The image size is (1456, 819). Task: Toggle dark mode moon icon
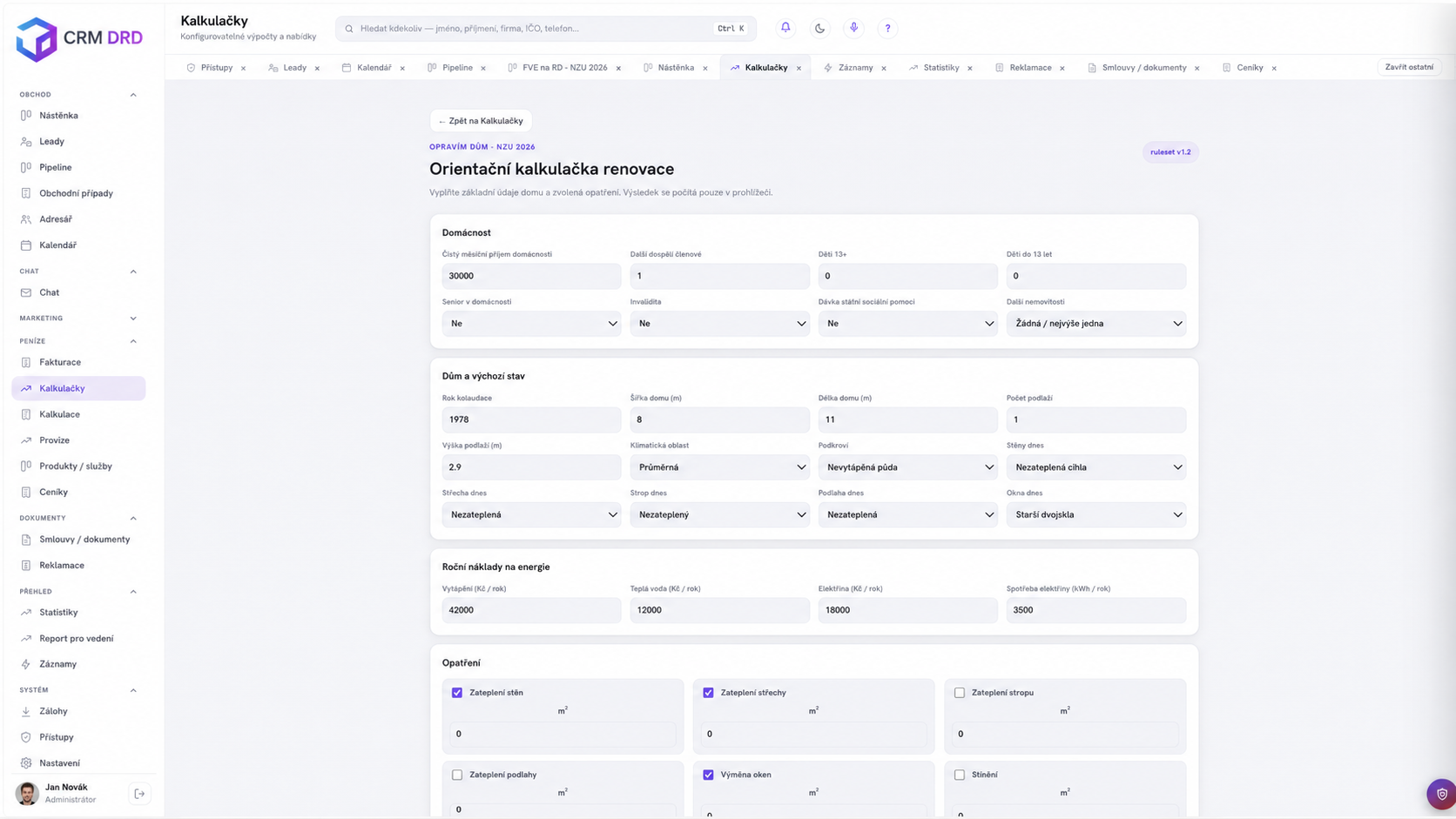(x=819, y=28)
